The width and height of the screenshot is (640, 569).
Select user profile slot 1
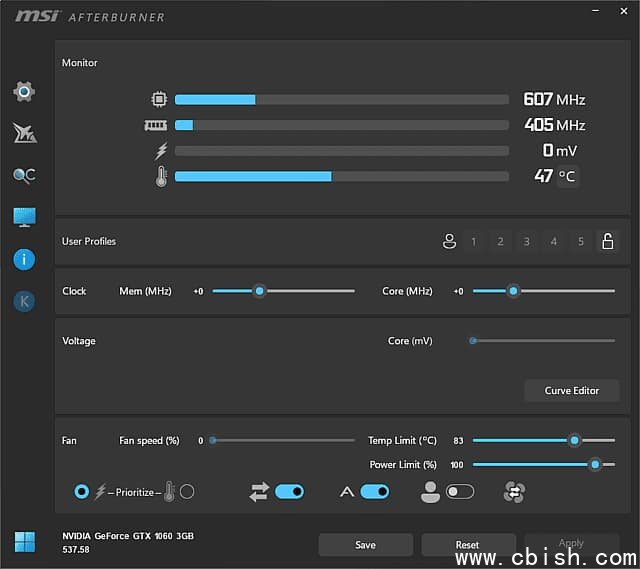point(473,242)
